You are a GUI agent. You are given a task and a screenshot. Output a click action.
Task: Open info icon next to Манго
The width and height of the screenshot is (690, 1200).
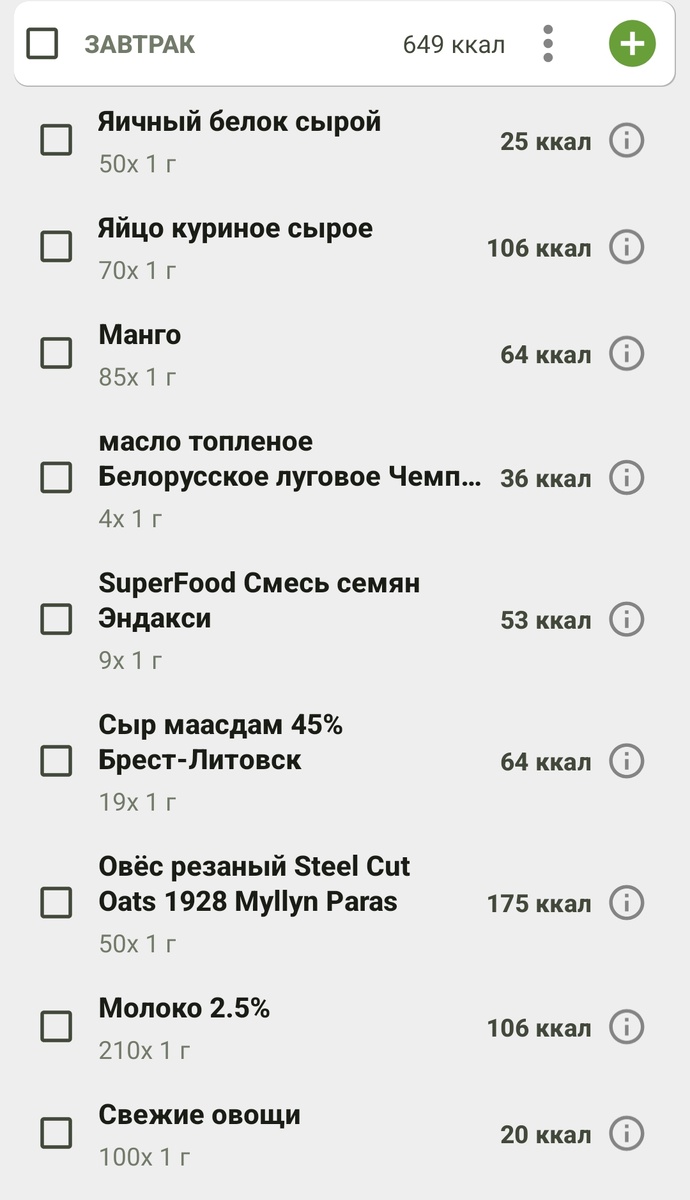click(x=627, y=353)
